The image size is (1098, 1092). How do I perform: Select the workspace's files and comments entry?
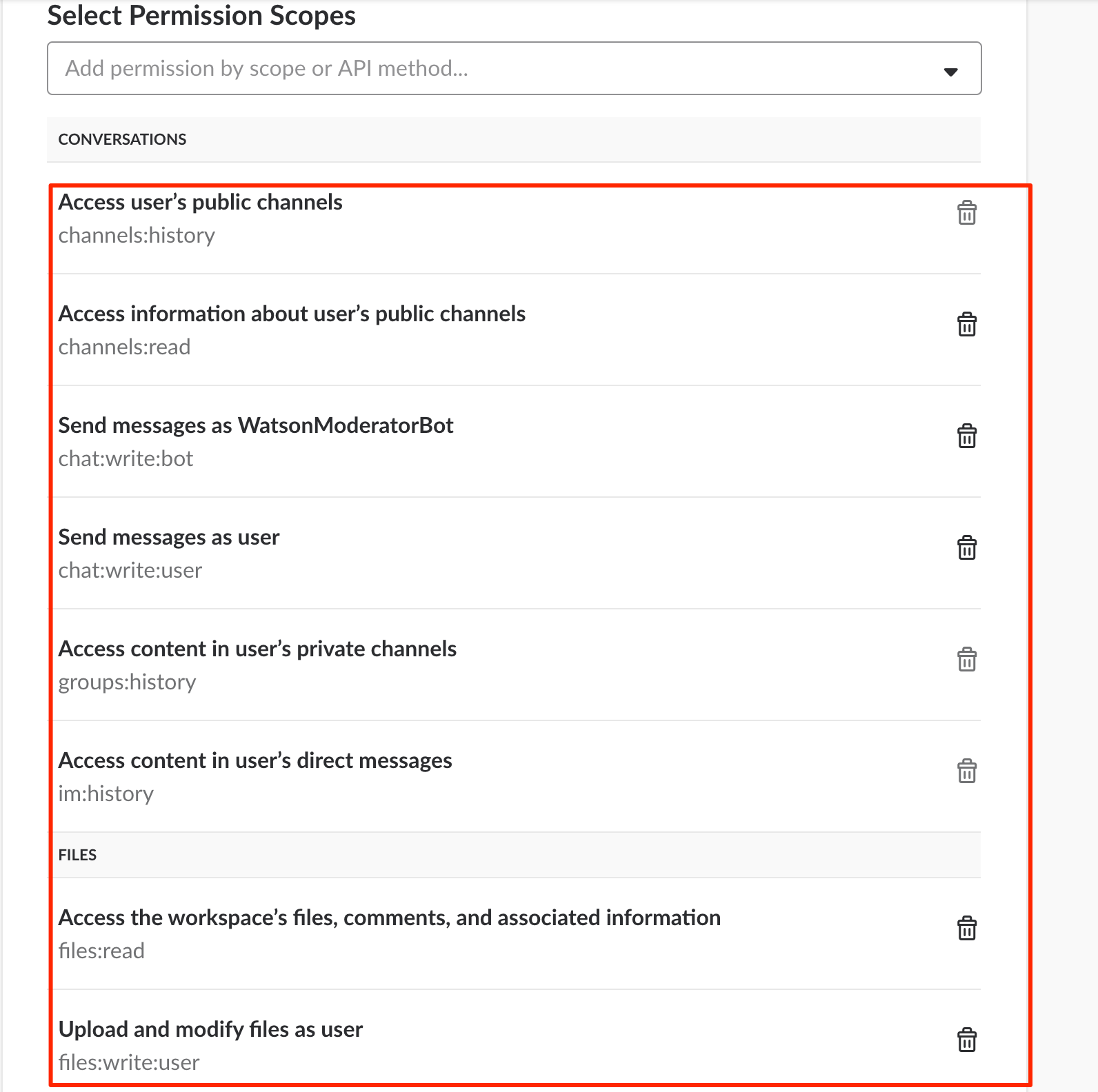389,918
